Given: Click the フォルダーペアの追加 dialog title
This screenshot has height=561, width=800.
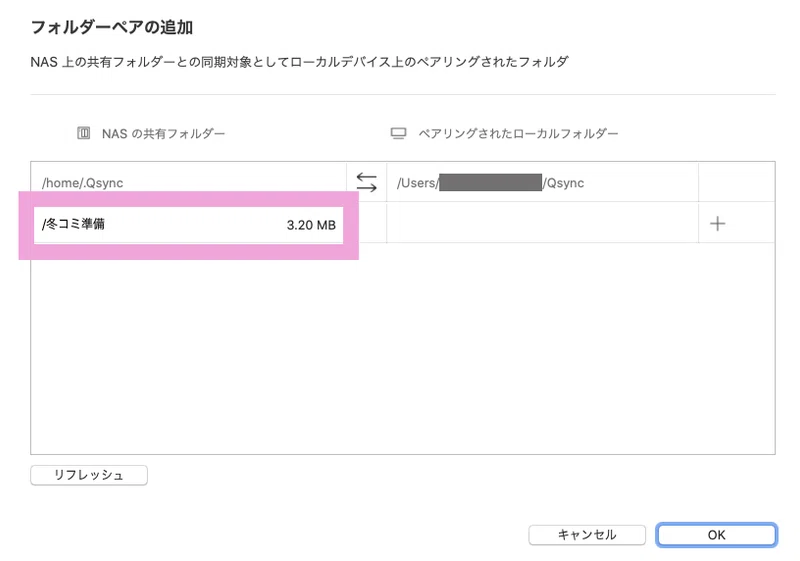Looking at the screenshot, I should point(112,27).
